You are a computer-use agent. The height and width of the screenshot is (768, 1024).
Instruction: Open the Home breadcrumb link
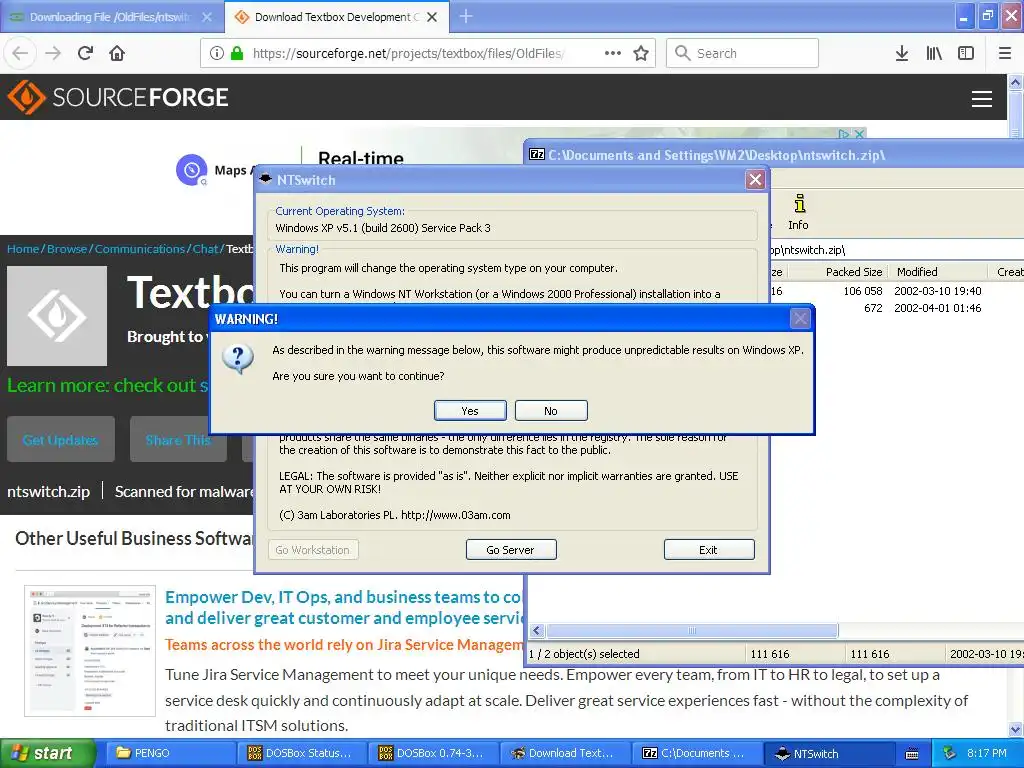pos(23,249)
